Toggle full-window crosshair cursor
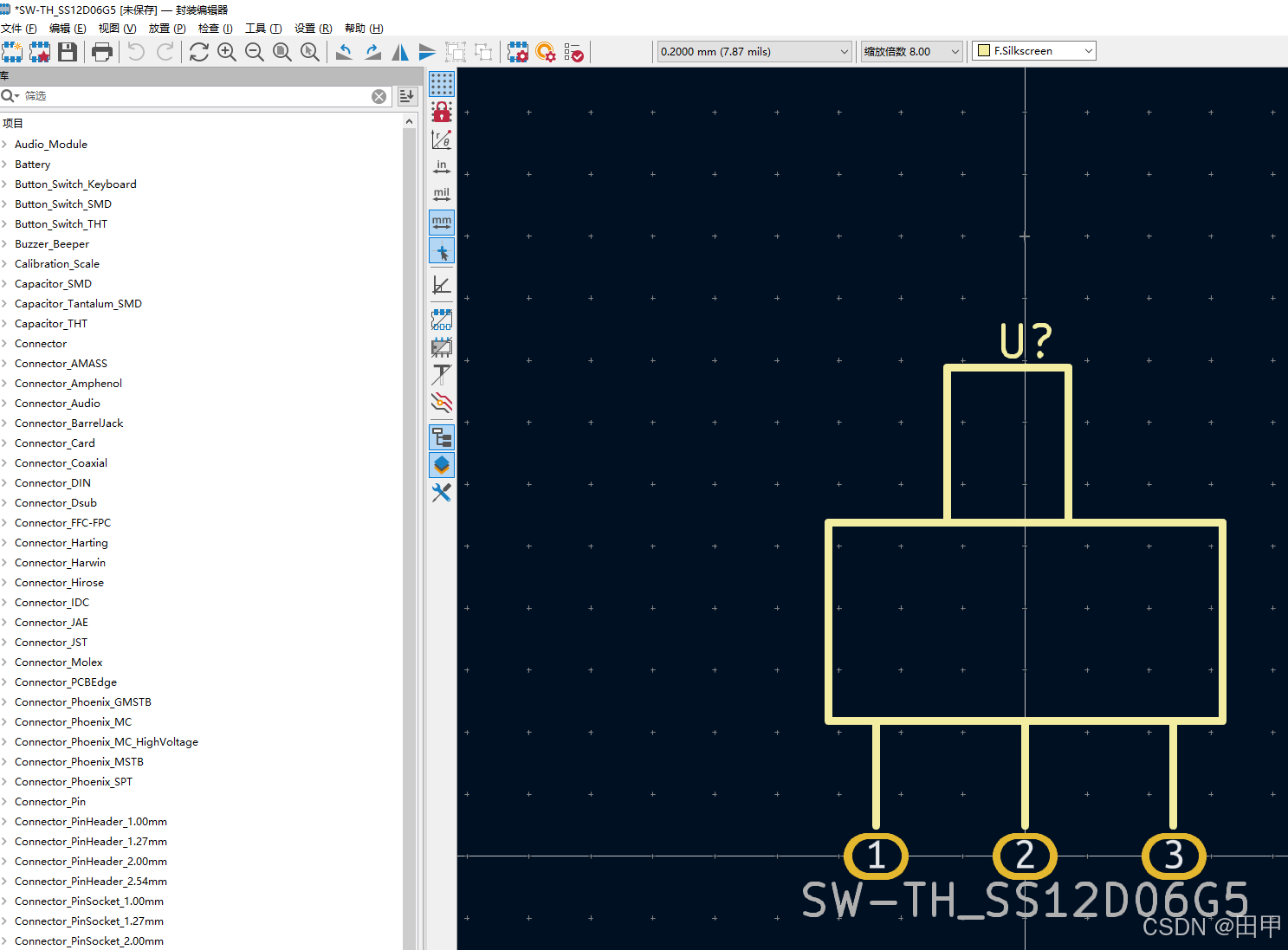Image resolution: width=1288 pixels, height=950 pixels. click(442, 251)
